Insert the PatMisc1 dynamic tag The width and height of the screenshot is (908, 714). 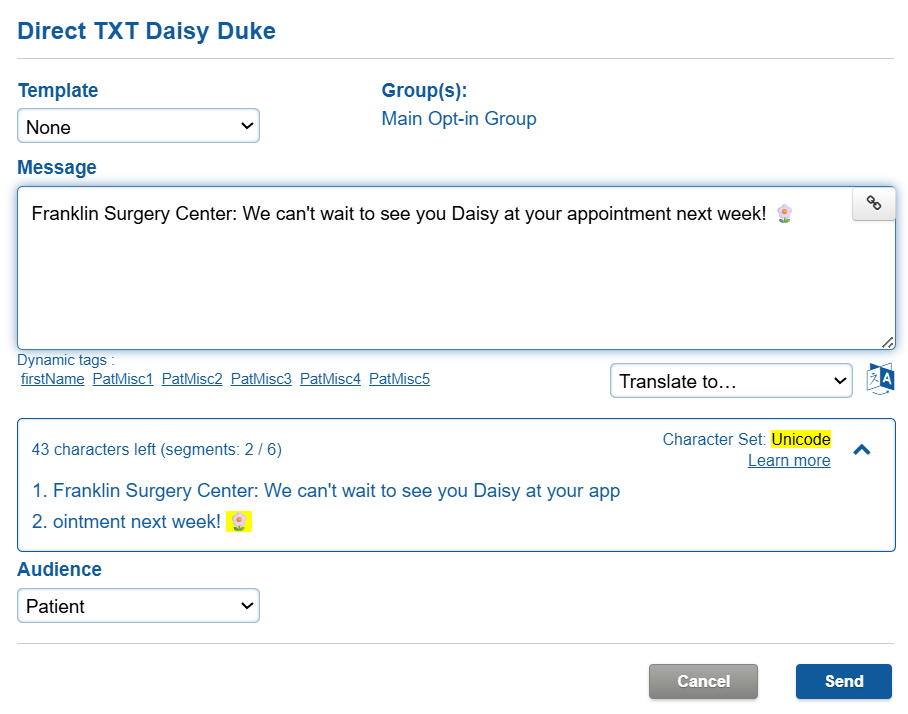pyautogui.click(x=123, y=379)
